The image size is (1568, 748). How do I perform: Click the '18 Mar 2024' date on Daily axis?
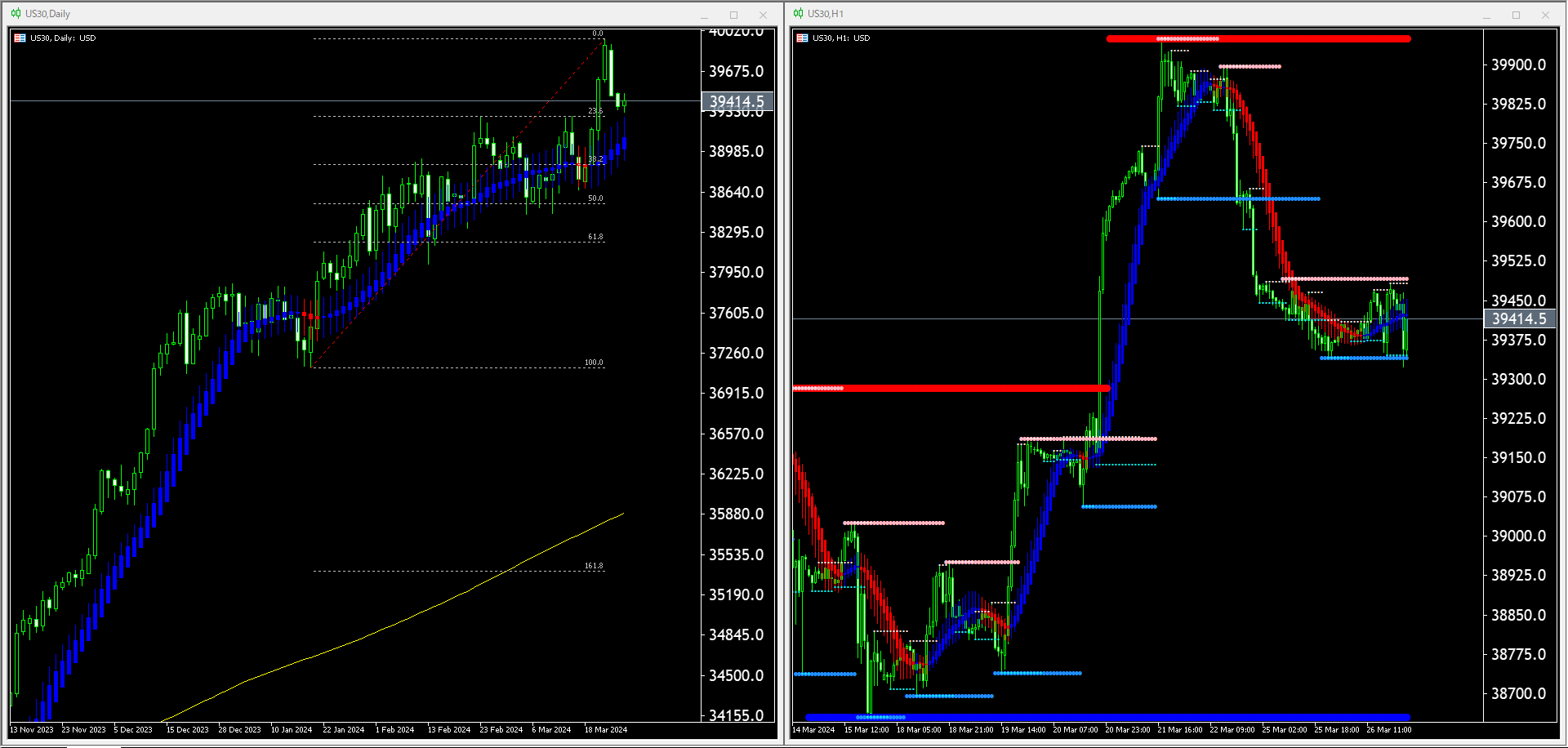click(606, 730)
